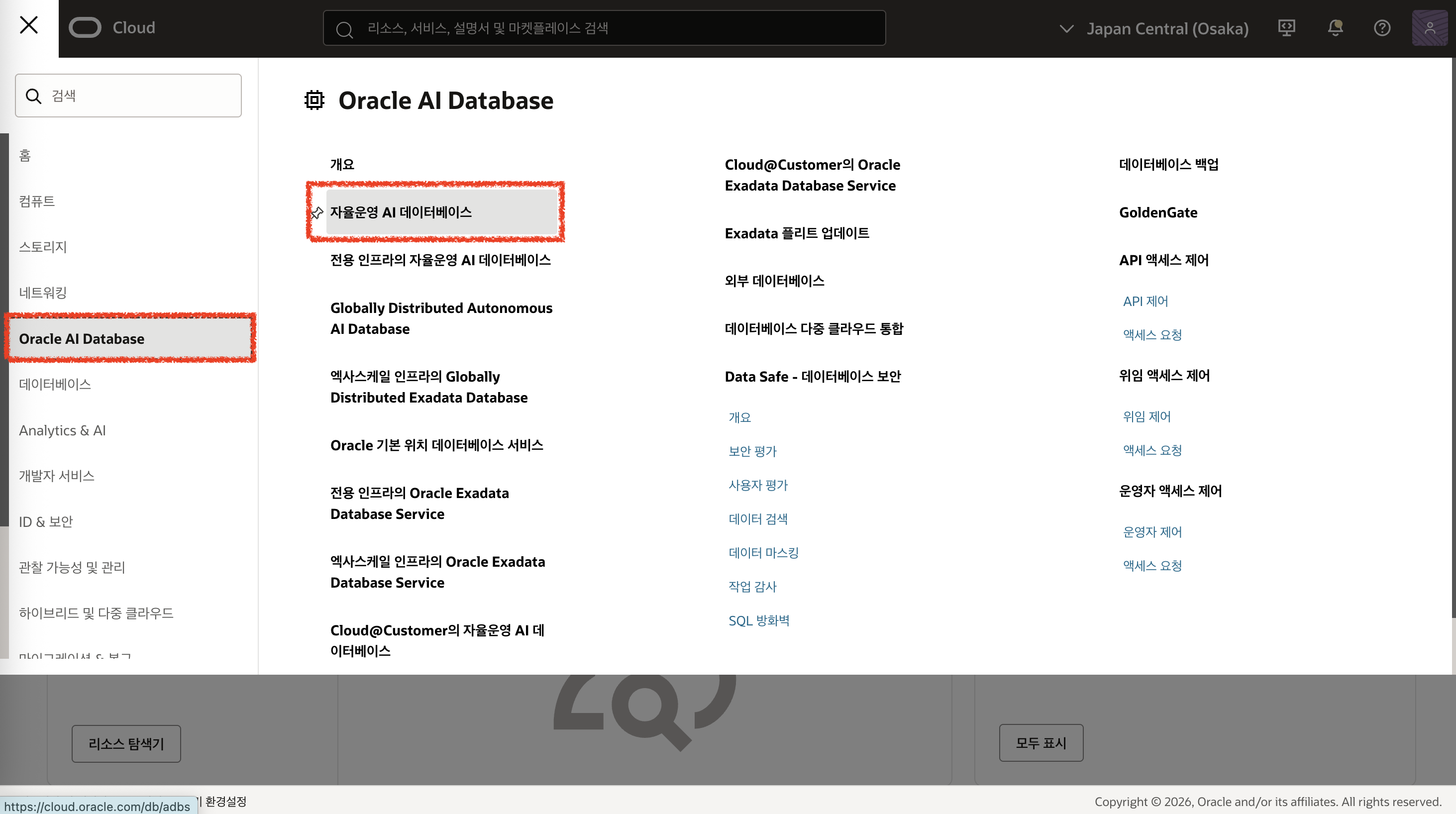Open 전용 인프라의 자율운영 AI 데이터베이스

pyautogui.click(x=440, y=260)
